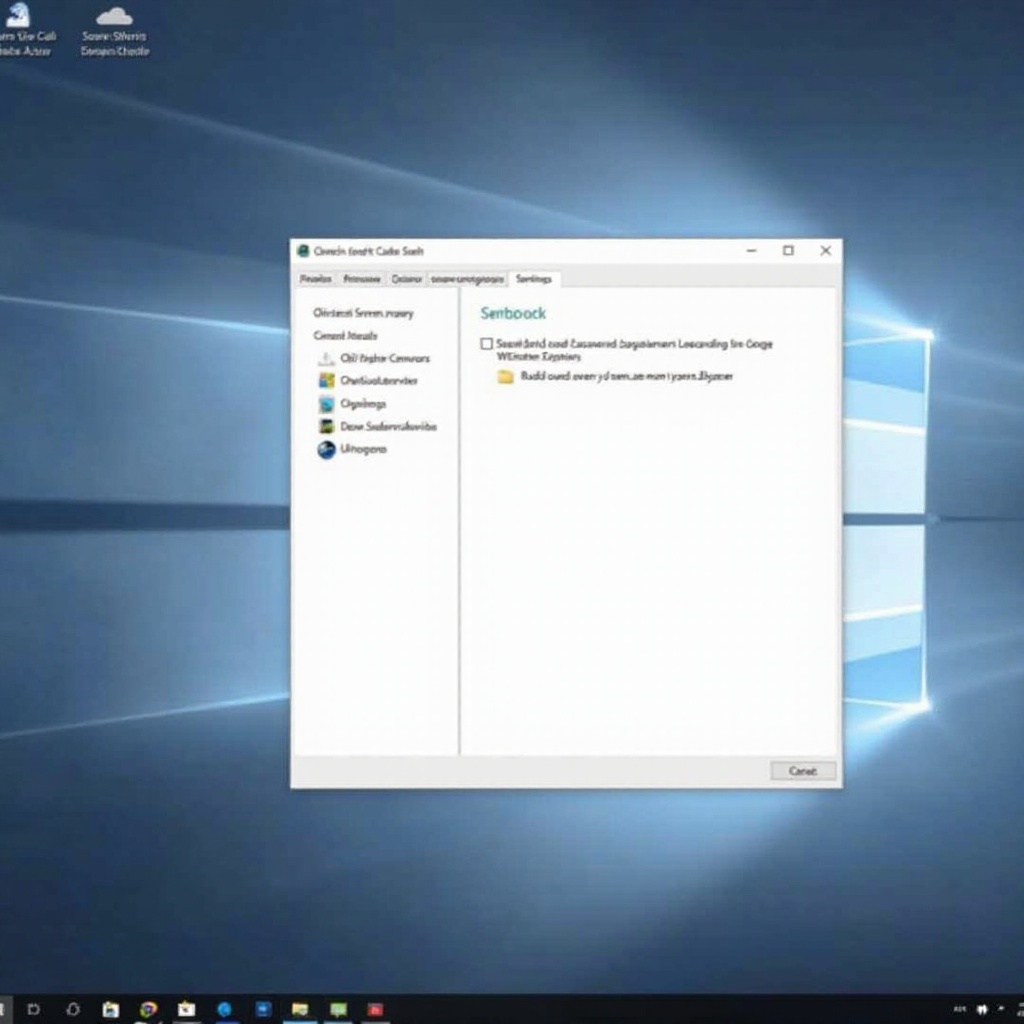Open Edge from the taskbar
Screen dimensions: 1024x1024
click(223, 1010)
